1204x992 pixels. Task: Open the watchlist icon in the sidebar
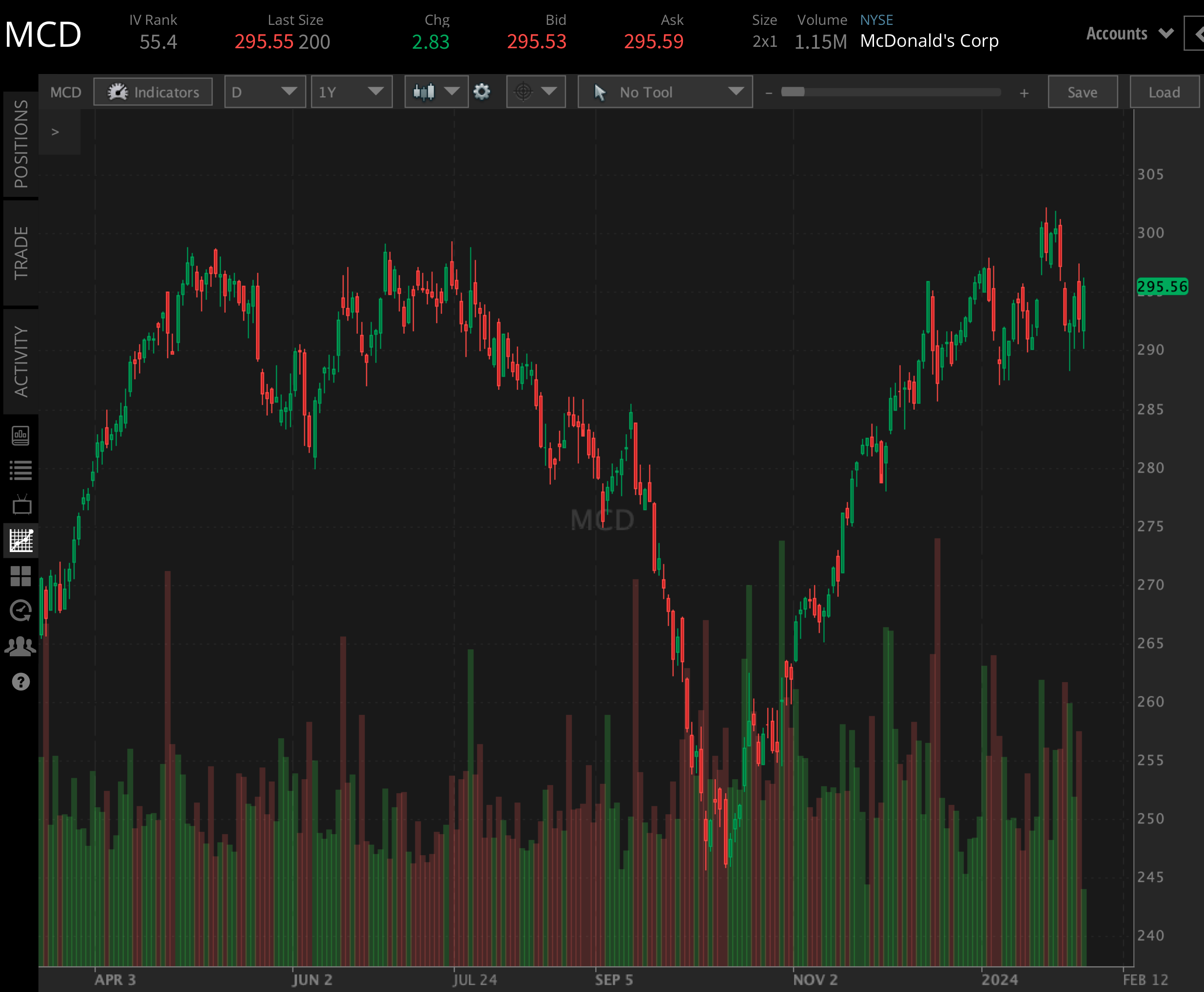21,470
